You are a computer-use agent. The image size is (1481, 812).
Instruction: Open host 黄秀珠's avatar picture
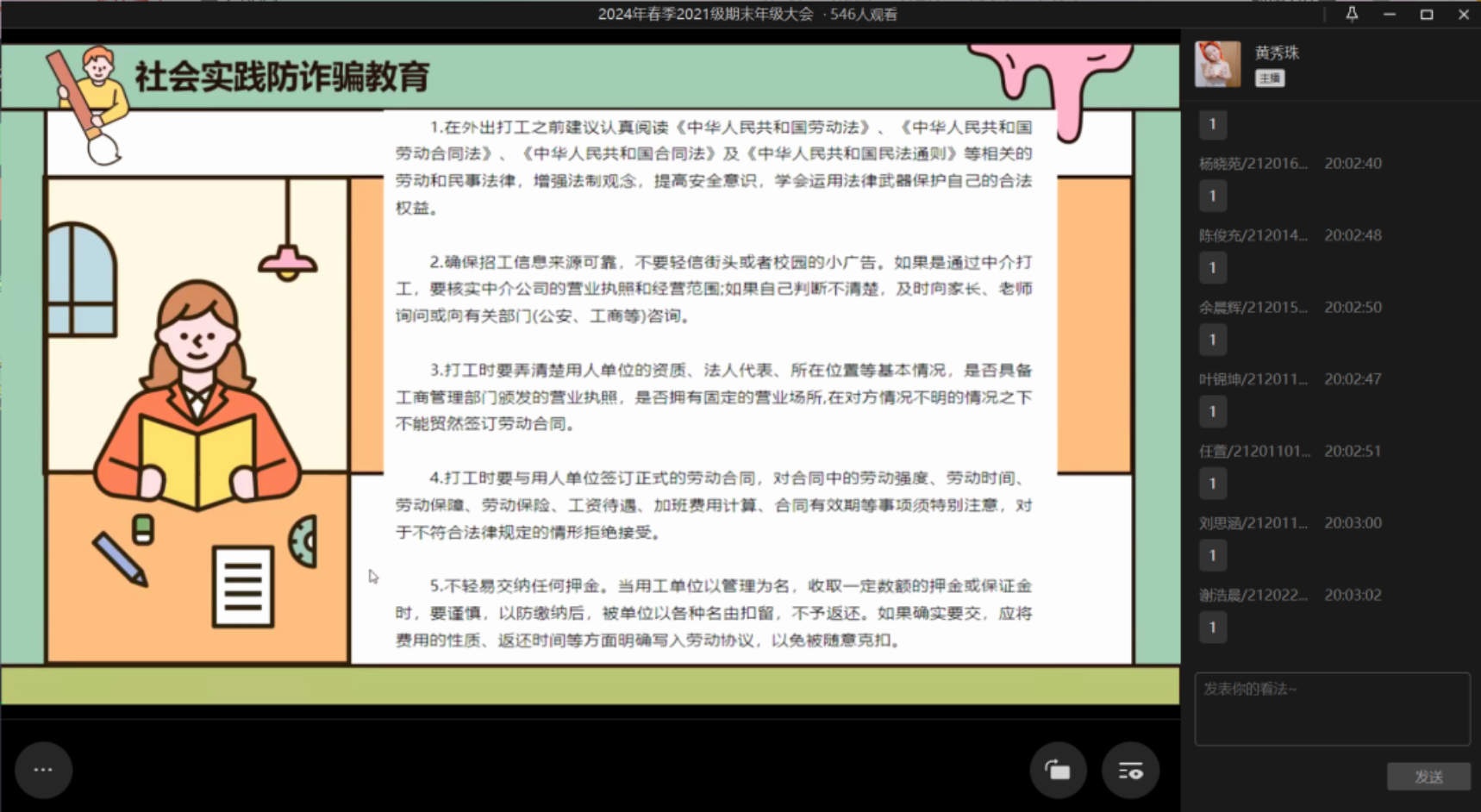(x=1217, y=64)
